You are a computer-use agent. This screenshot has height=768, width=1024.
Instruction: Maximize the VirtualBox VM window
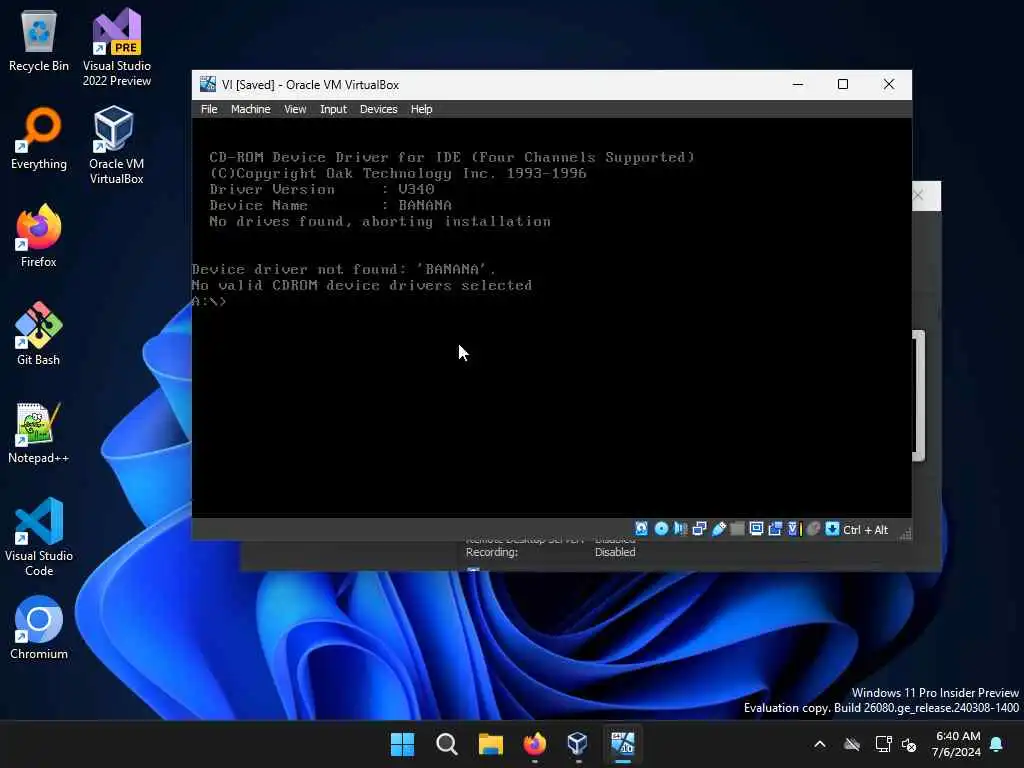pos(843,84)
